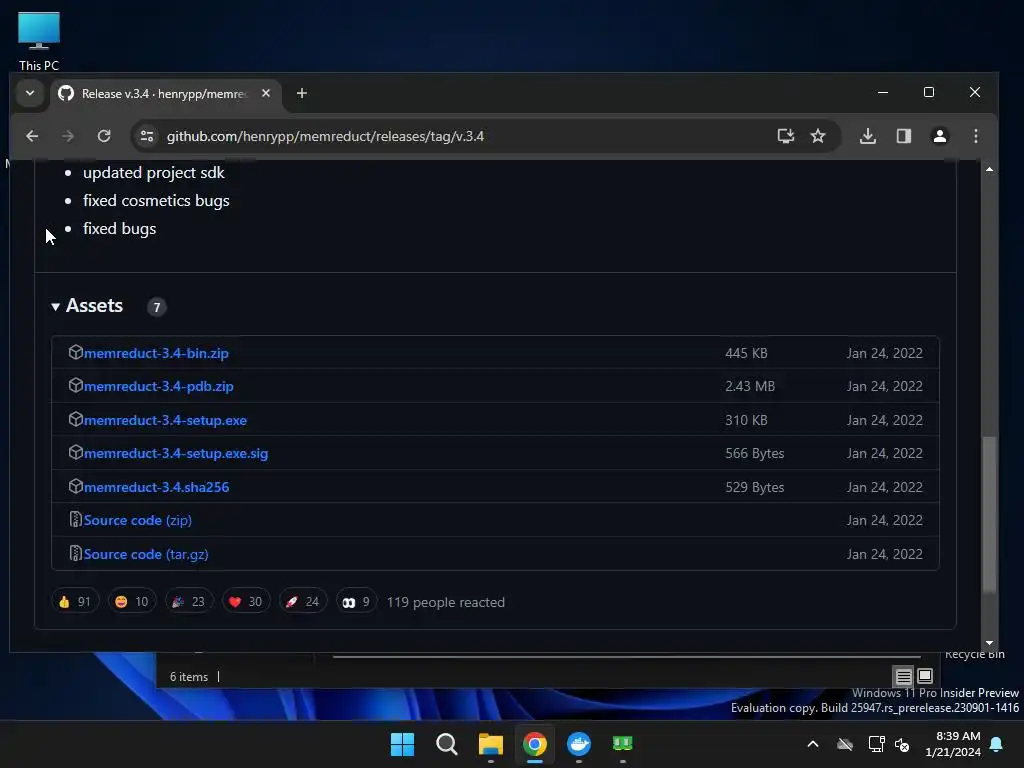Click Assets count badge '7'

[x=156, y=307]
